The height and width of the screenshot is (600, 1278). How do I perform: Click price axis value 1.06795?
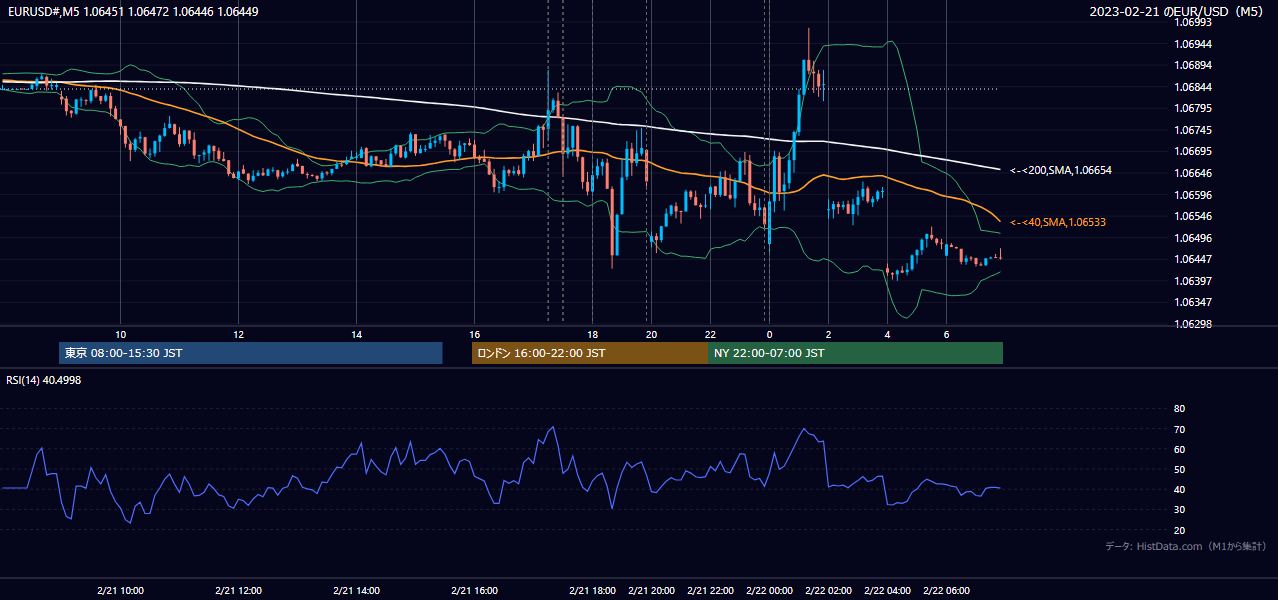coord(1193,109)
